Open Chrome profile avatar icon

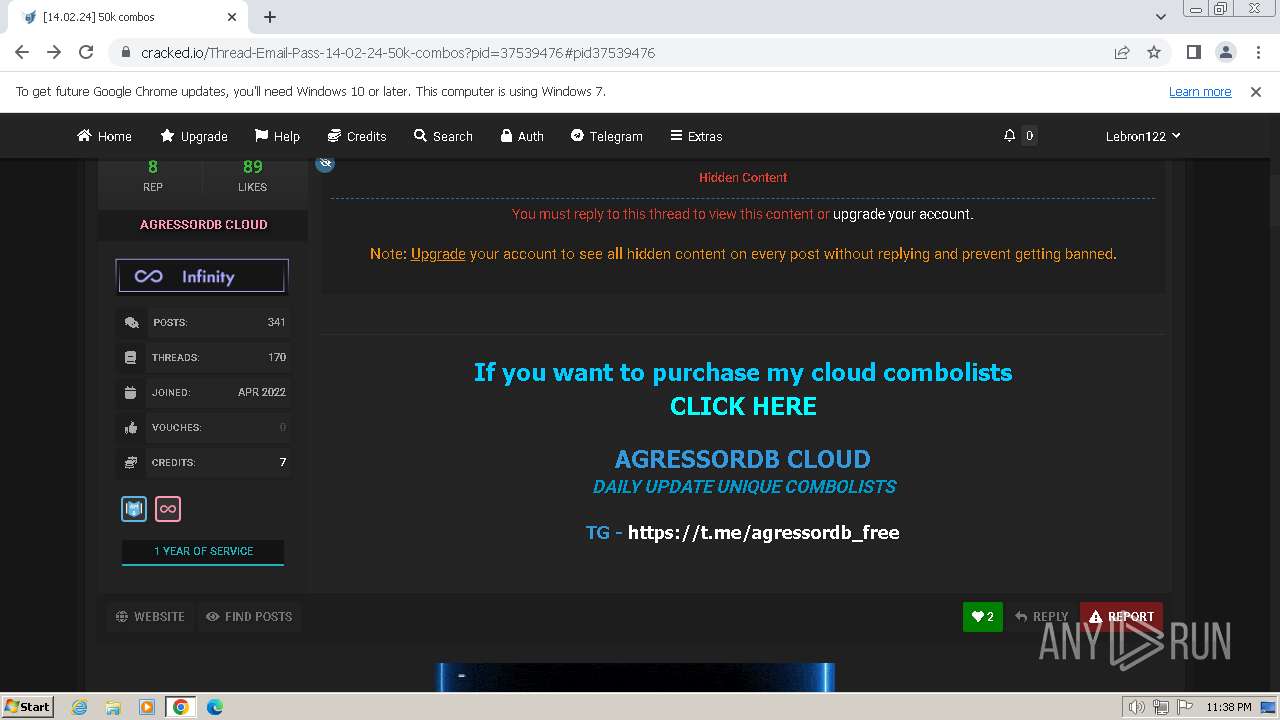click(x=1225, y=52)
